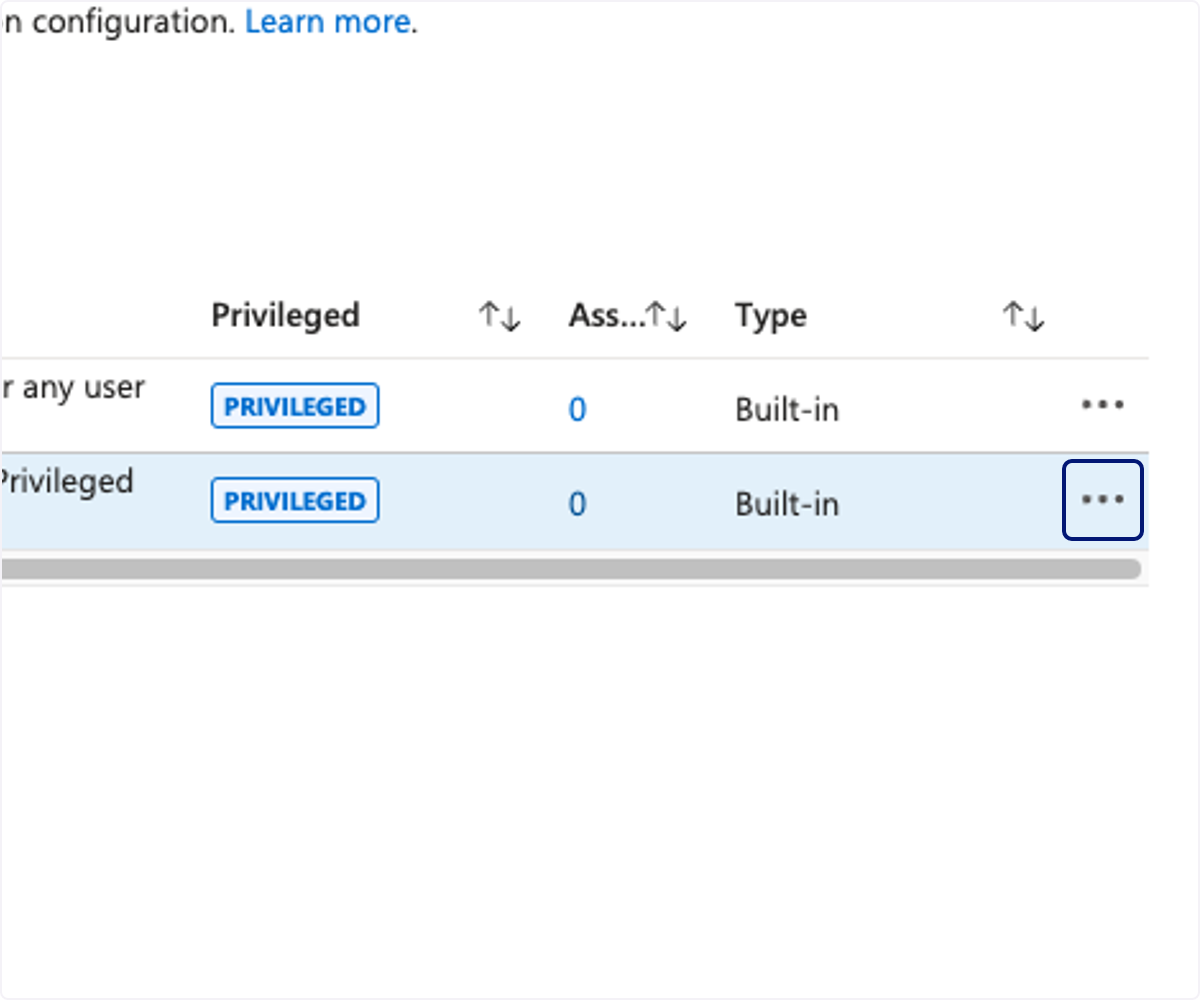Image resolution: width=1200 pixels, height=1000 pixels.
Task: Click the Type column header
Action: 771,316
